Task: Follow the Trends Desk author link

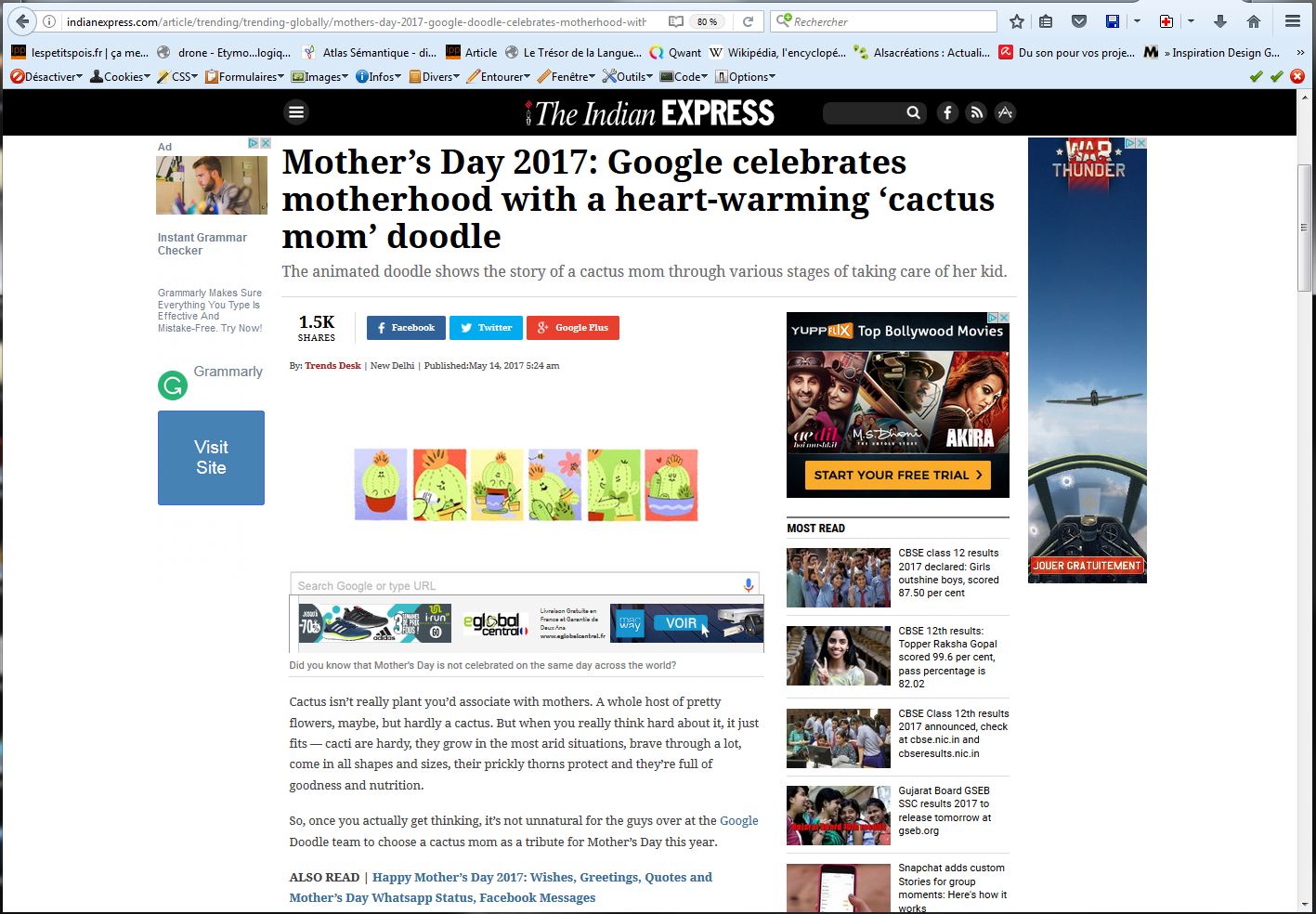Action: point(332,366)
